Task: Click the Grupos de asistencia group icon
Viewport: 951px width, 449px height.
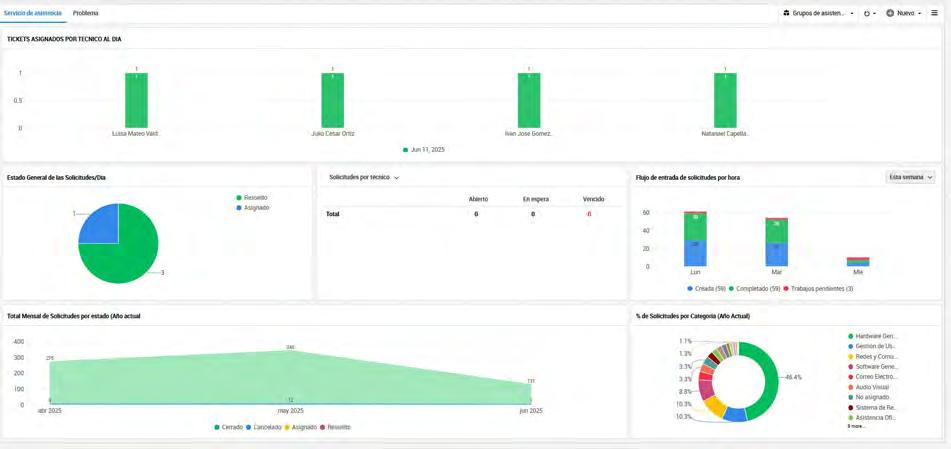Action: click(x=787, y=13)
